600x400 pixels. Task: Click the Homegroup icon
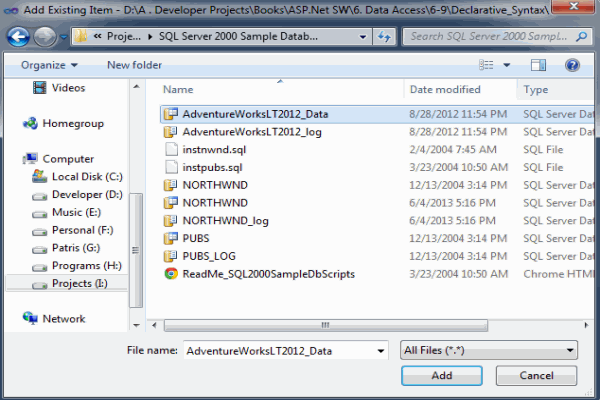[x=30, y=123]
